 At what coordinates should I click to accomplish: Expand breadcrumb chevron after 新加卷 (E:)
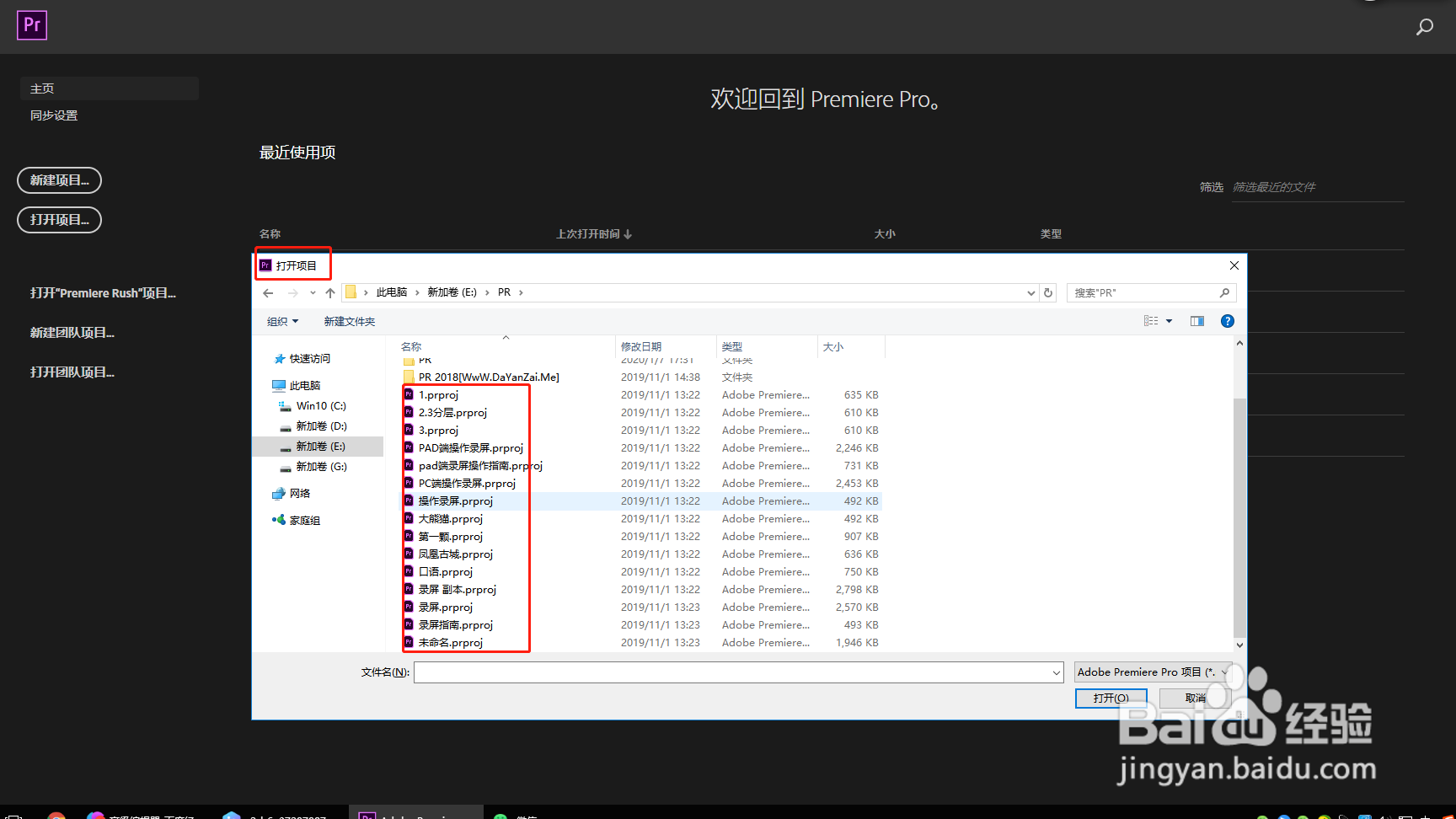coord(487,293)
